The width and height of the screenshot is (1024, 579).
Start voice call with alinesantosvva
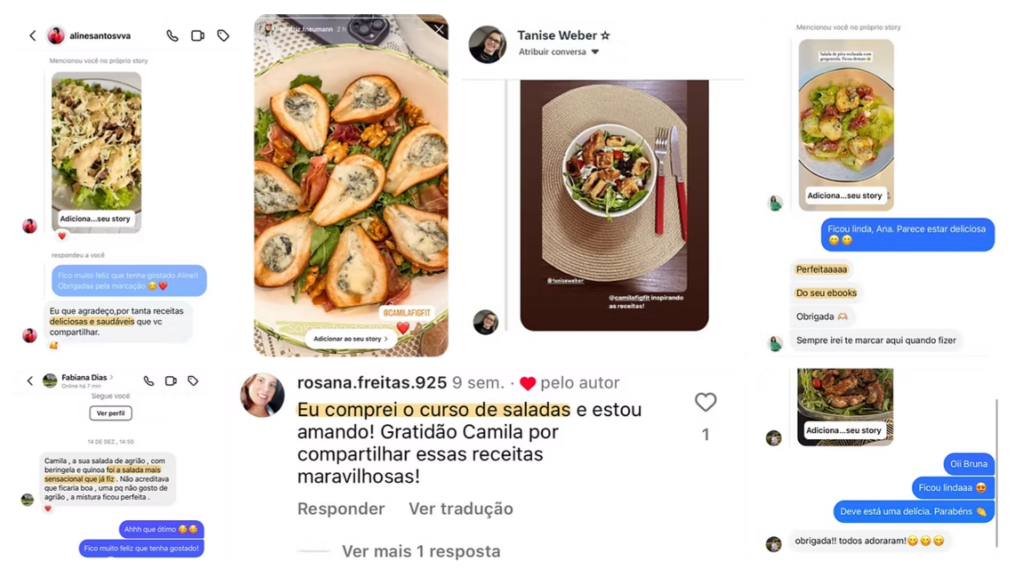[172, 36]
